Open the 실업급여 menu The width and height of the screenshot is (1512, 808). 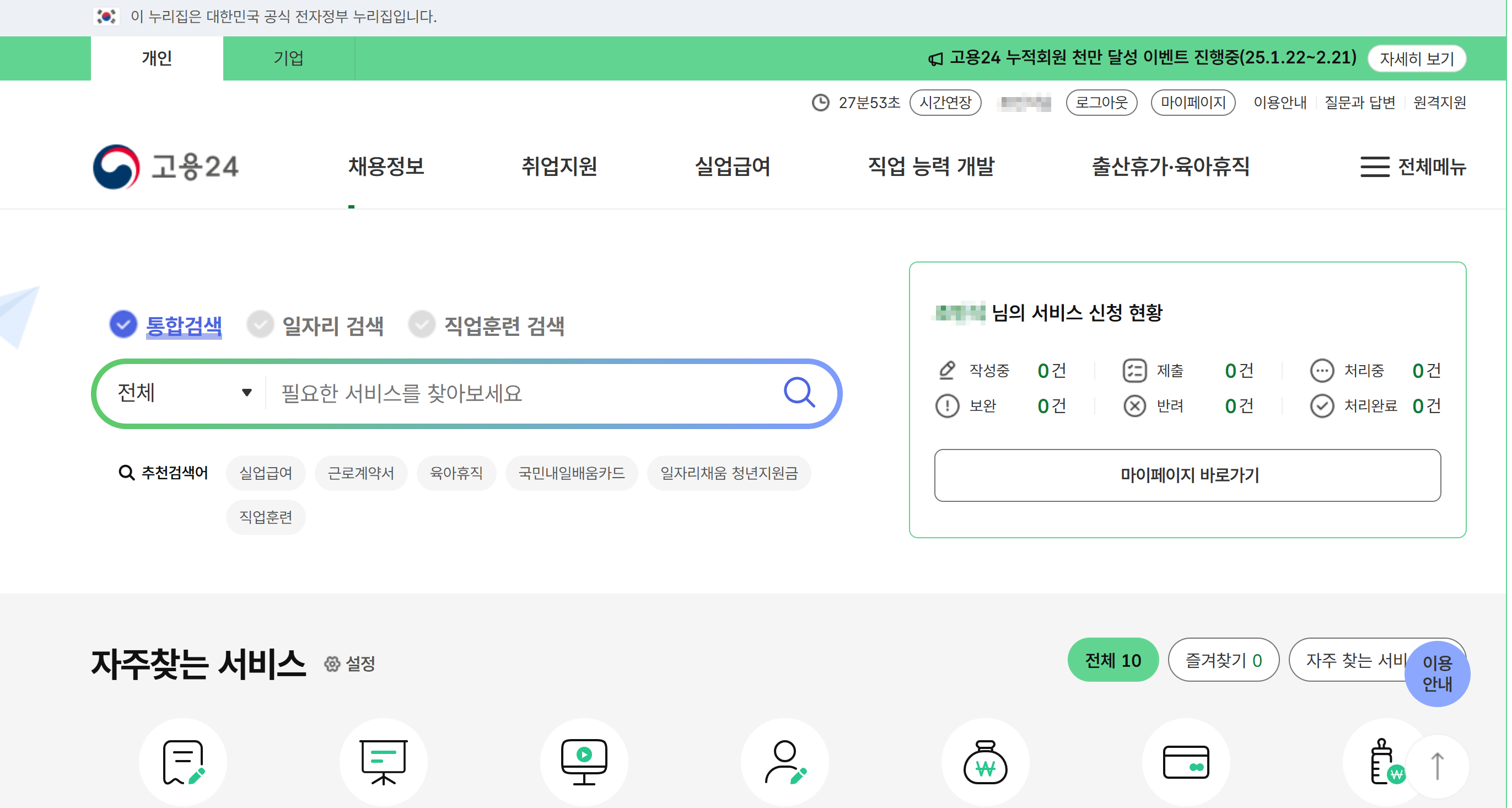point(732,167)
